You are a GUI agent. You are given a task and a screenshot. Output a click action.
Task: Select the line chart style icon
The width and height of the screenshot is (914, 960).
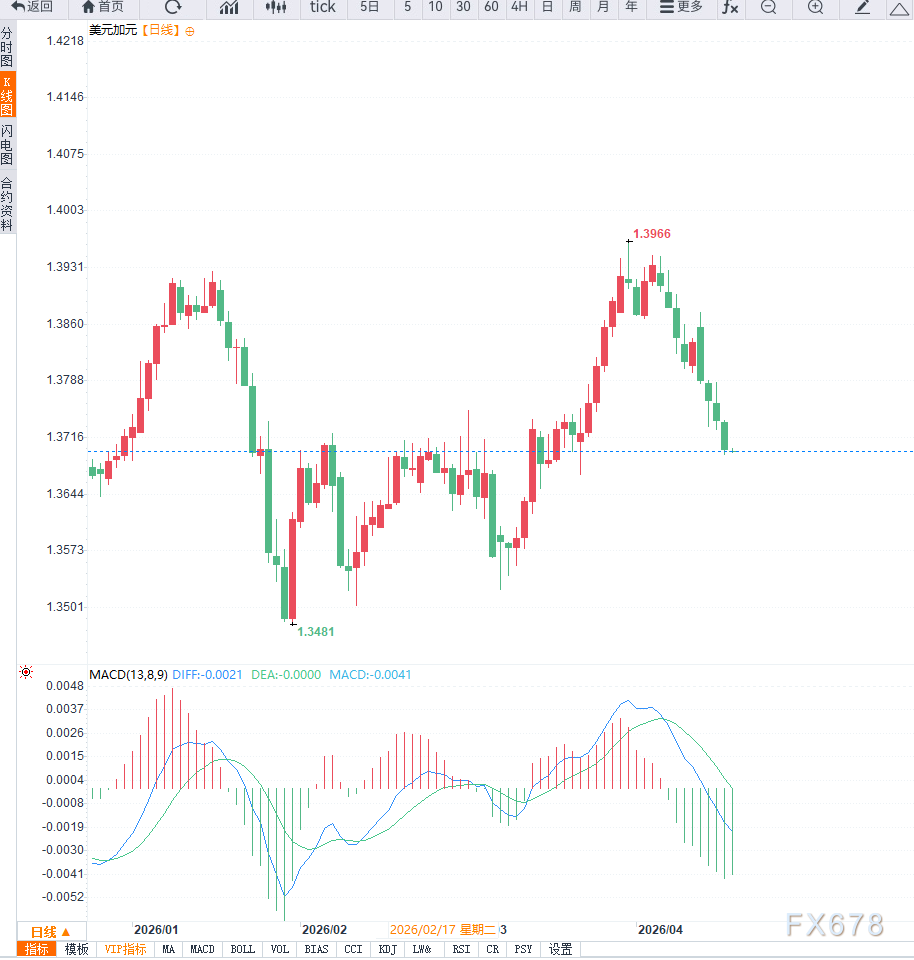coord(229,8)
